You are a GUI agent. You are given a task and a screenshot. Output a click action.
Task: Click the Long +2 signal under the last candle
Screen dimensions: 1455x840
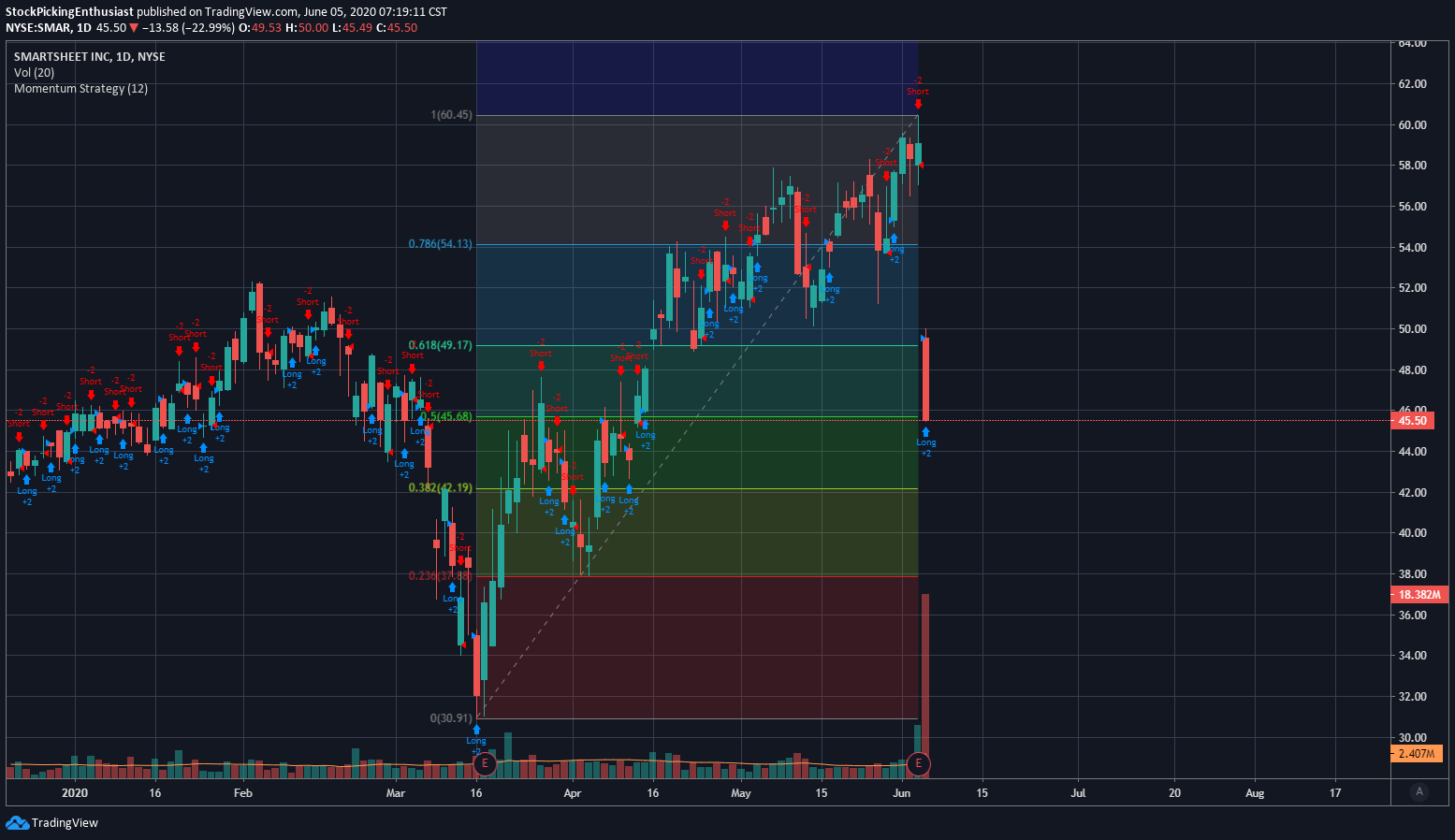coord(925,442)
